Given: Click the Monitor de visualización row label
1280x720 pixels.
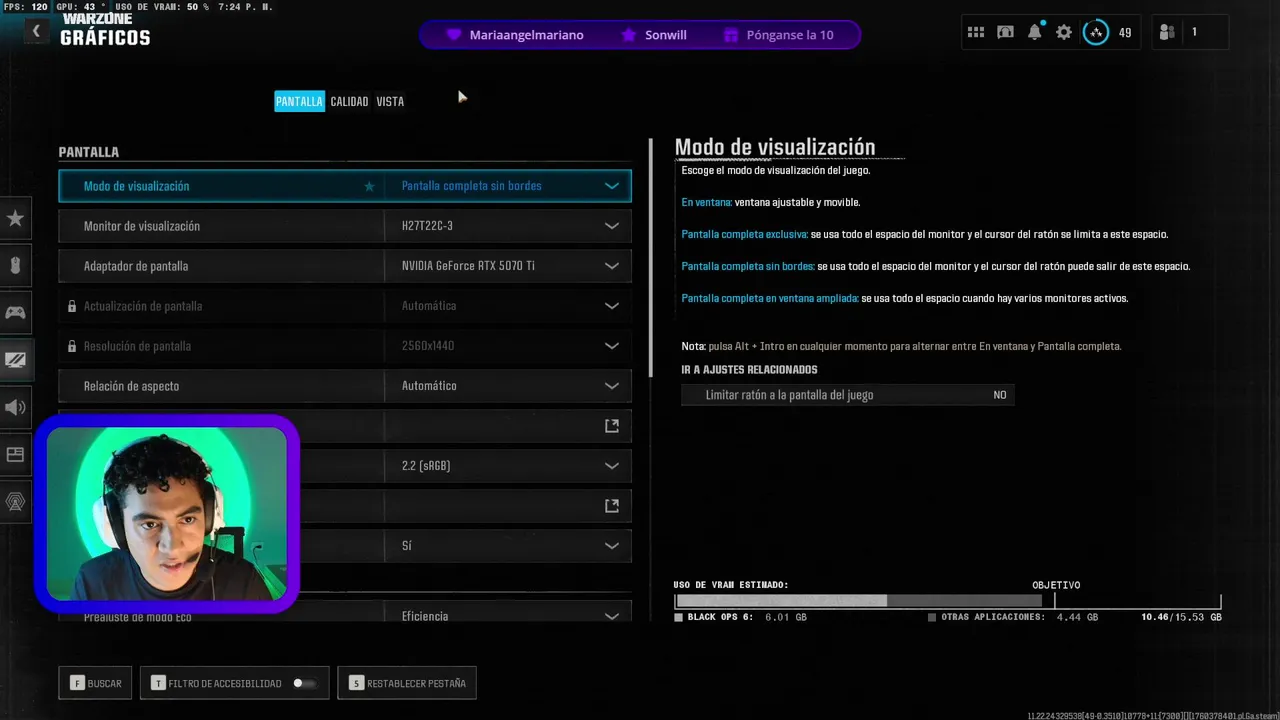Looking at the screenshot, I should [x=142, y=226].
